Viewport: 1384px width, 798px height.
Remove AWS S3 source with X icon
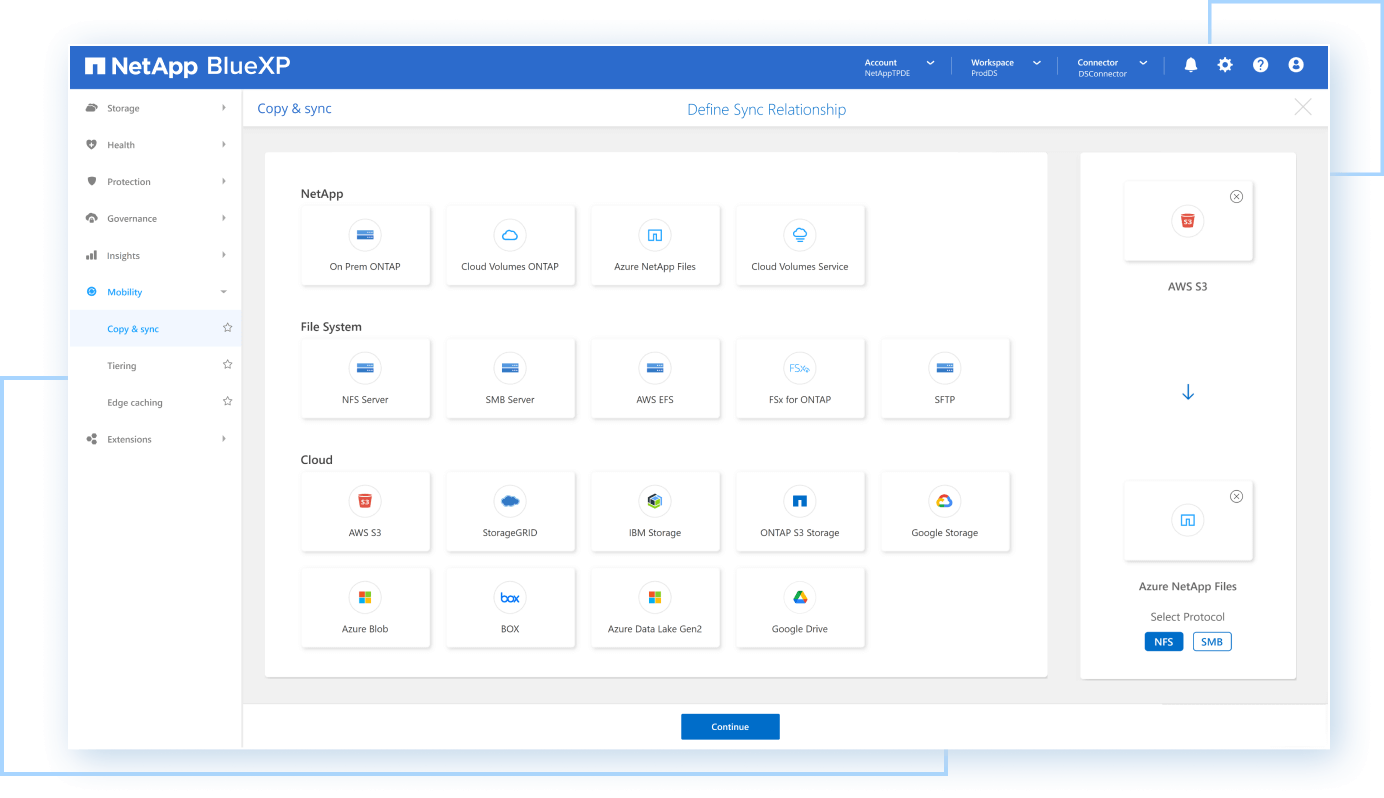(x=1236, y=197)
